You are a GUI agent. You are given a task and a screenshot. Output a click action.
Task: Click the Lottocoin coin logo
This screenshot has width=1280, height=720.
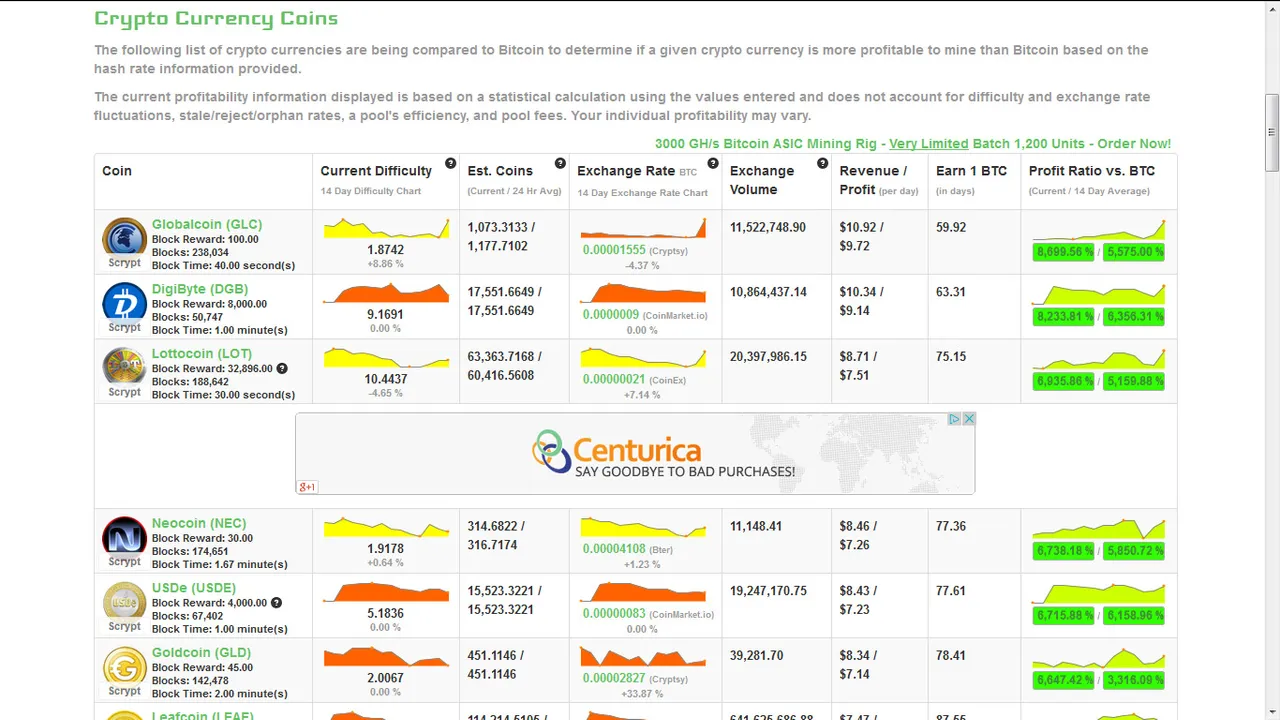(124, 367)
